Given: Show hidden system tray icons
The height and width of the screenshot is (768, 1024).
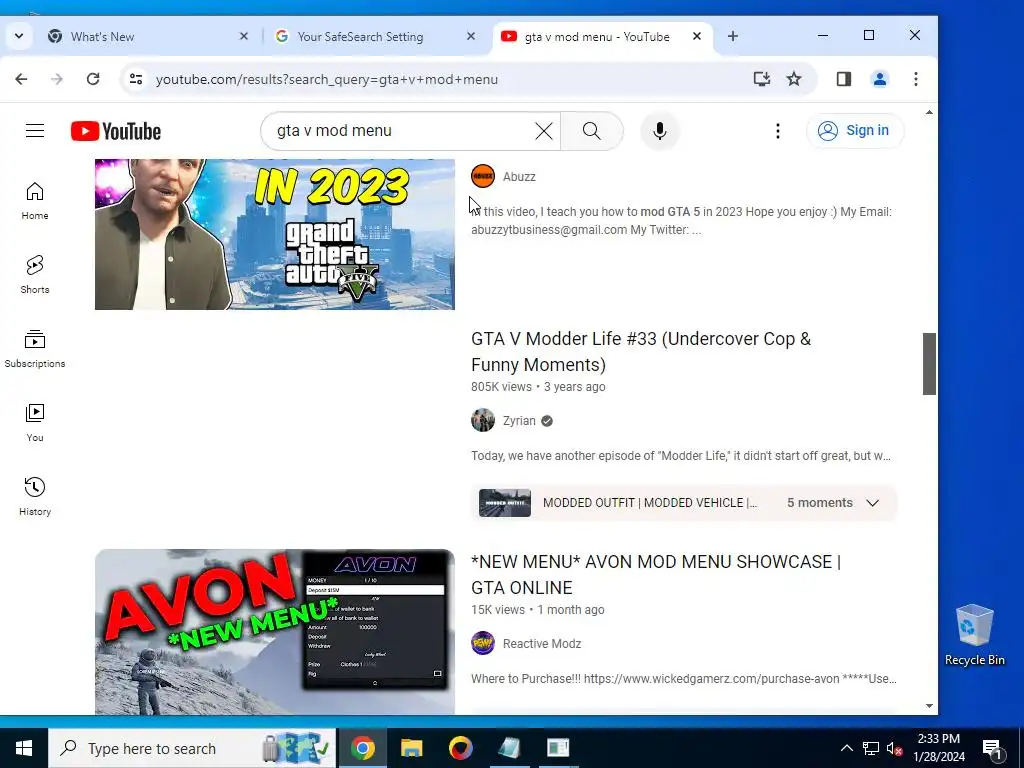Looking at the screenshot, I should (x=846, y=748).
